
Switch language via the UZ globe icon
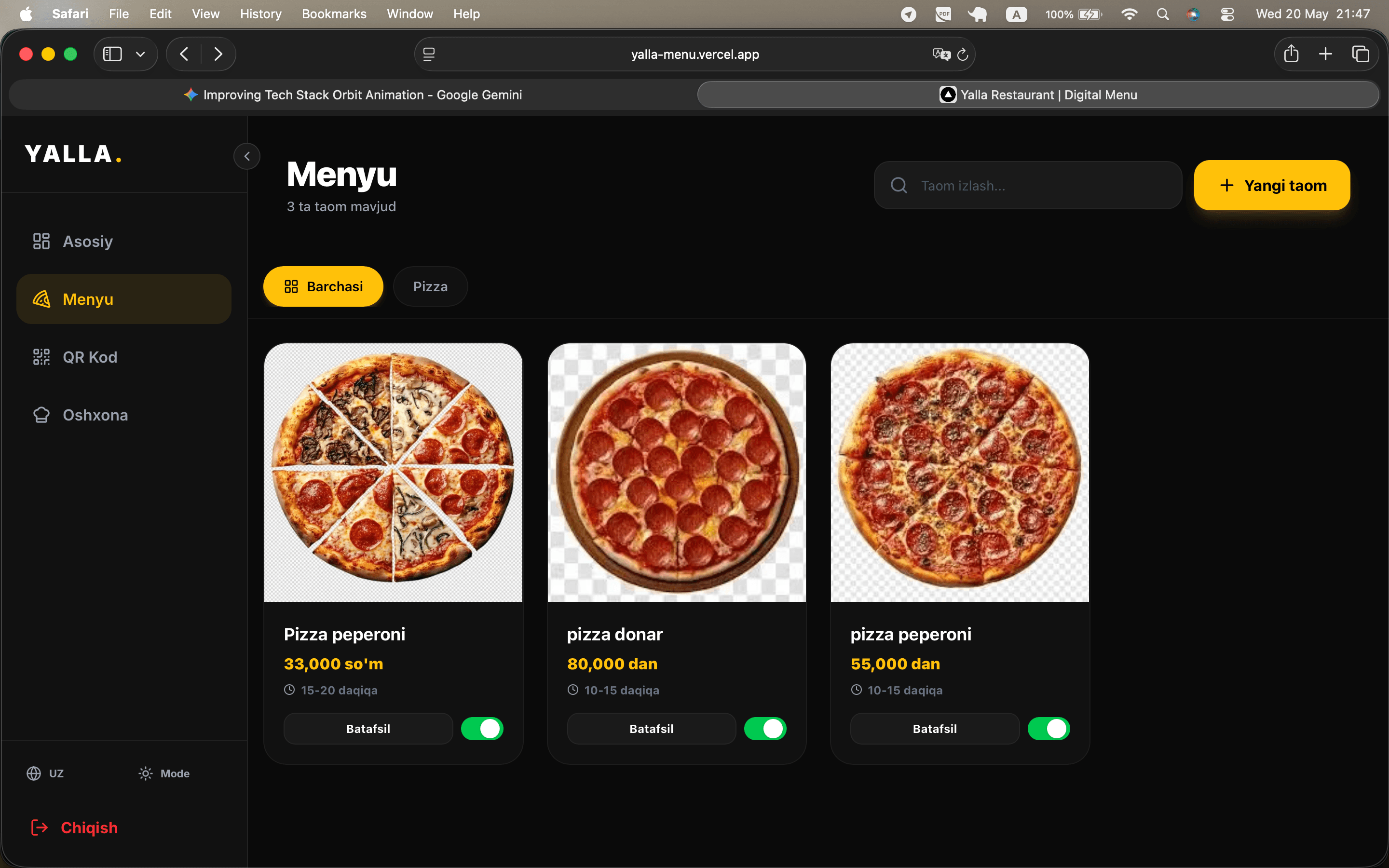34,773
